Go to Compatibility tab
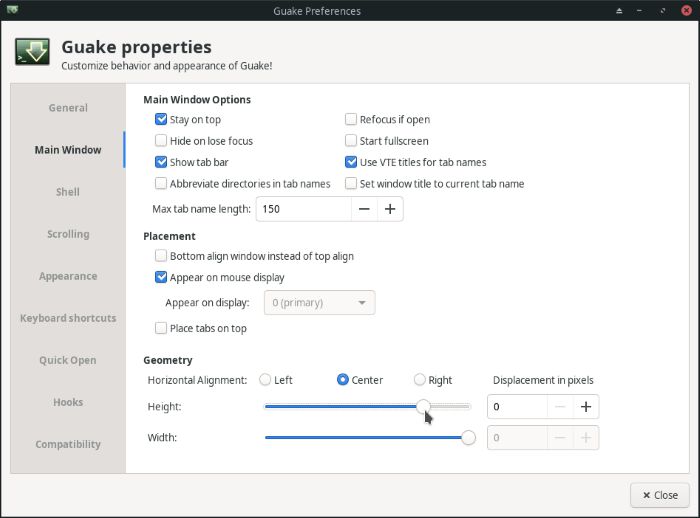 [x=68, y=444]
